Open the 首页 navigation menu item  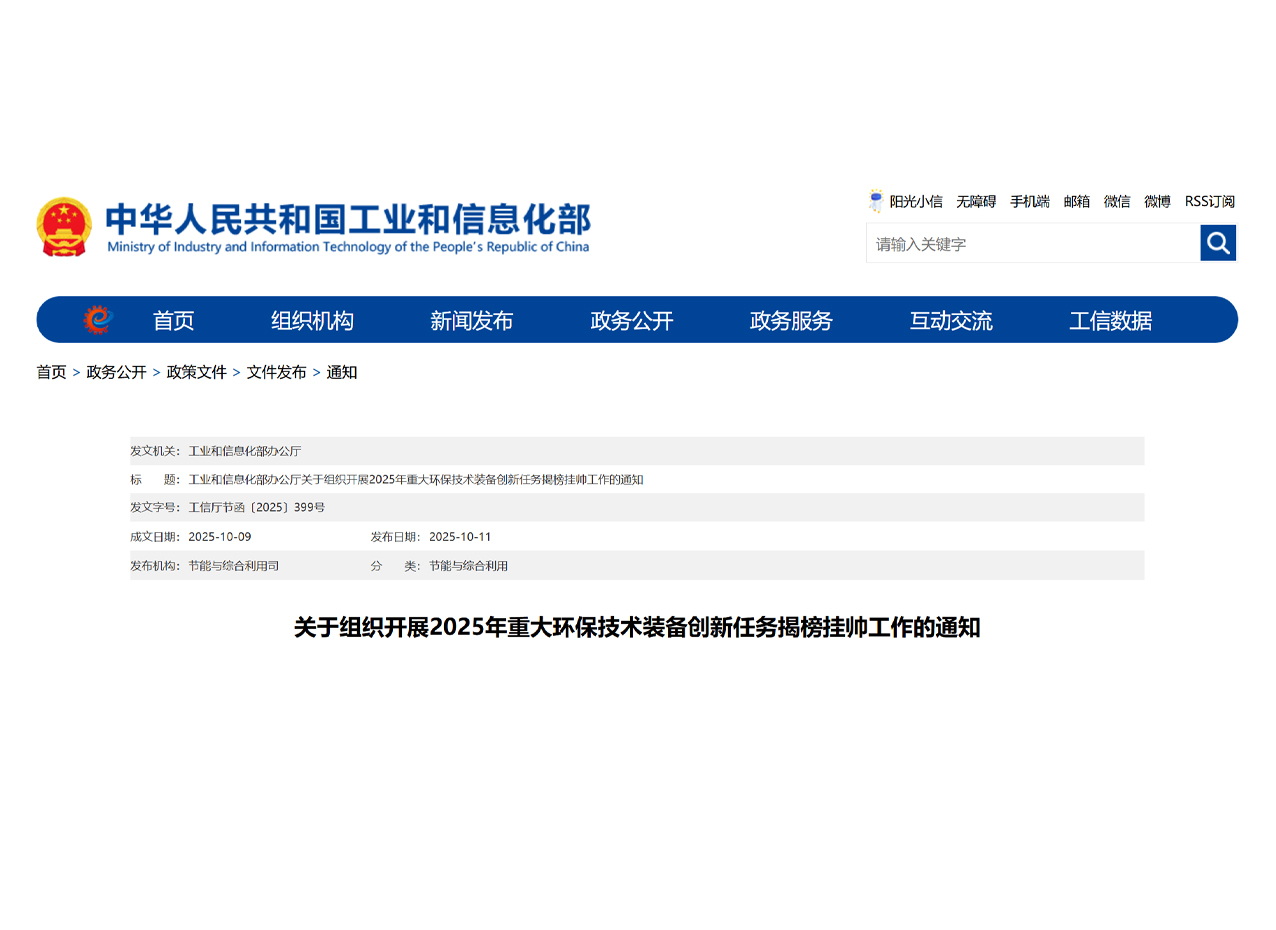pyautogui.click(x=173, y=320)
